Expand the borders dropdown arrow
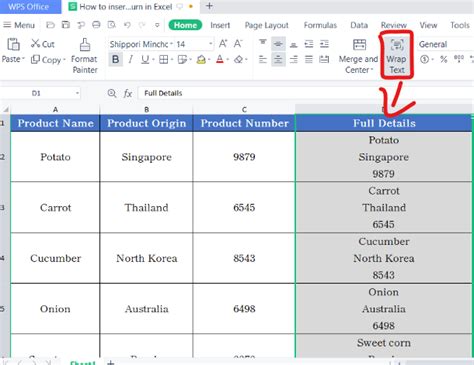 pyautogui.click(x=172, y=60)
